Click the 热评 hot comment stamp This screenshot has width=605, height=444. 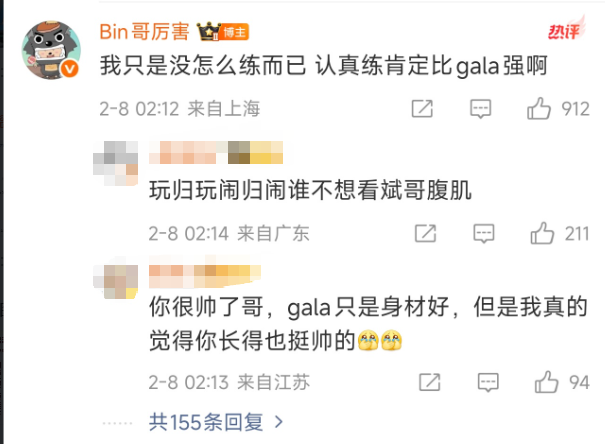coord(566,29)
